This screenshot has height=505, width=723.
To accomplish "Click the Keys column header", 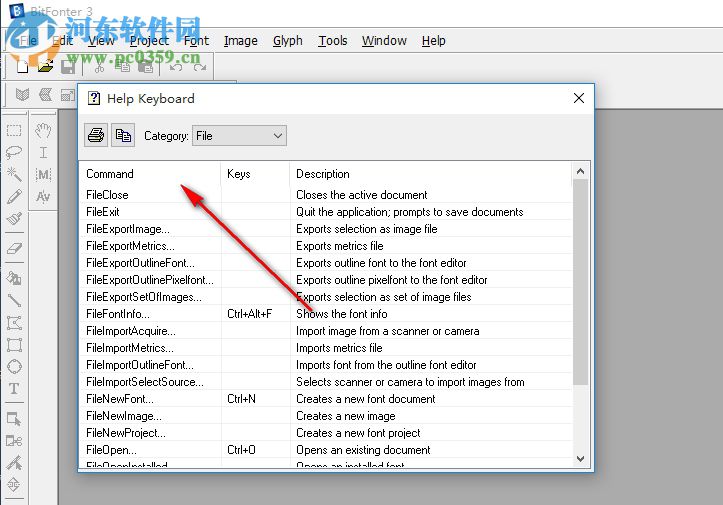I will (255, 174).
